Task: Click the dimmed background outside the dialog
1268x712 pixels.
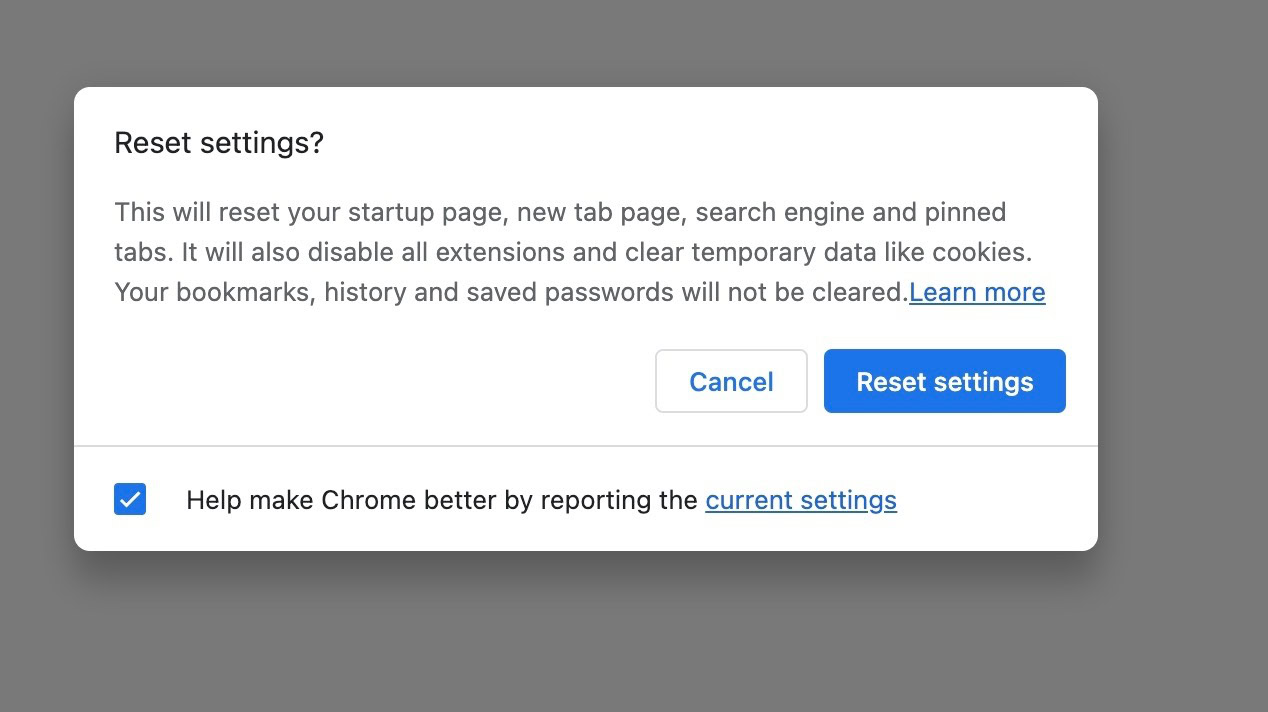Action: 1180,300
